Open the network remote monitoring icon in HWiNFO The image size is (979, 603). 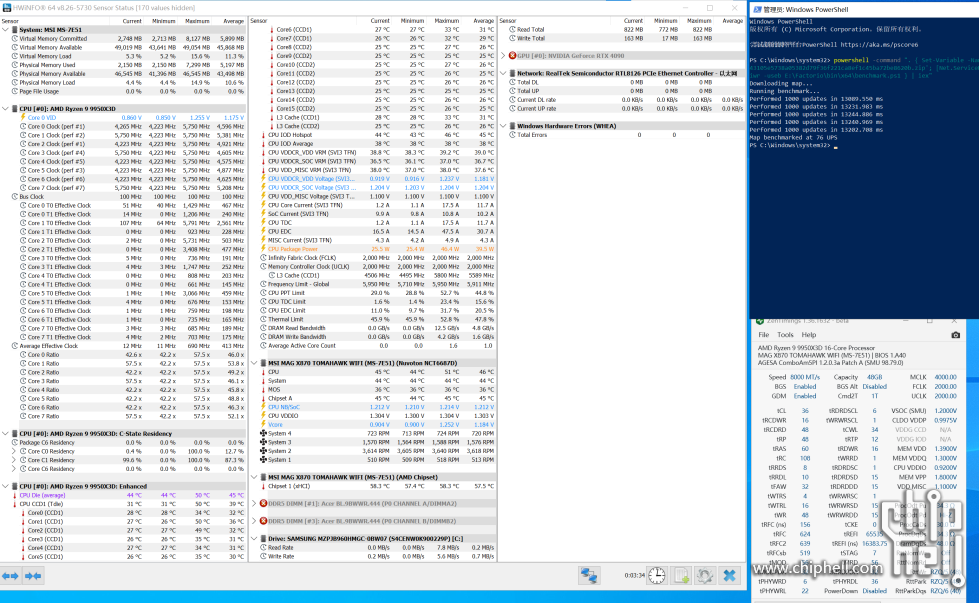click(x=588, y=576)
